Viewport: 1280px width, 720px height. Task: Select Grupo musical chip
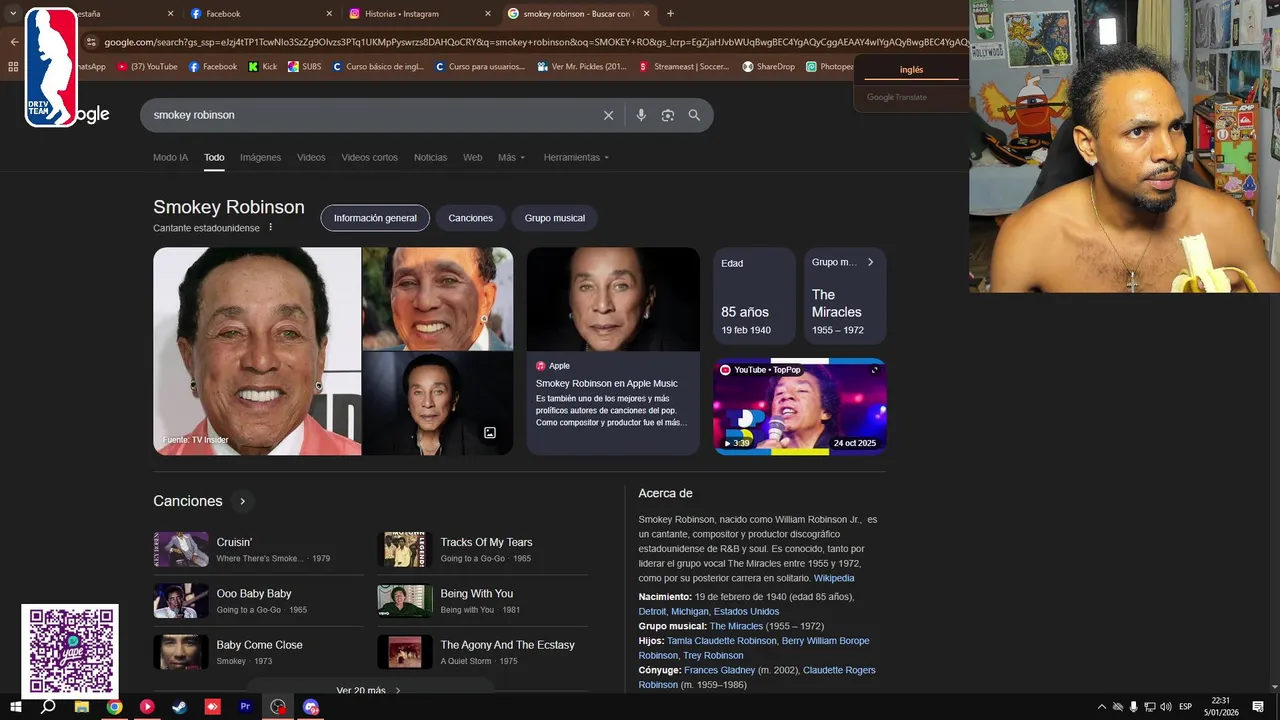click(x=555, y=218)
